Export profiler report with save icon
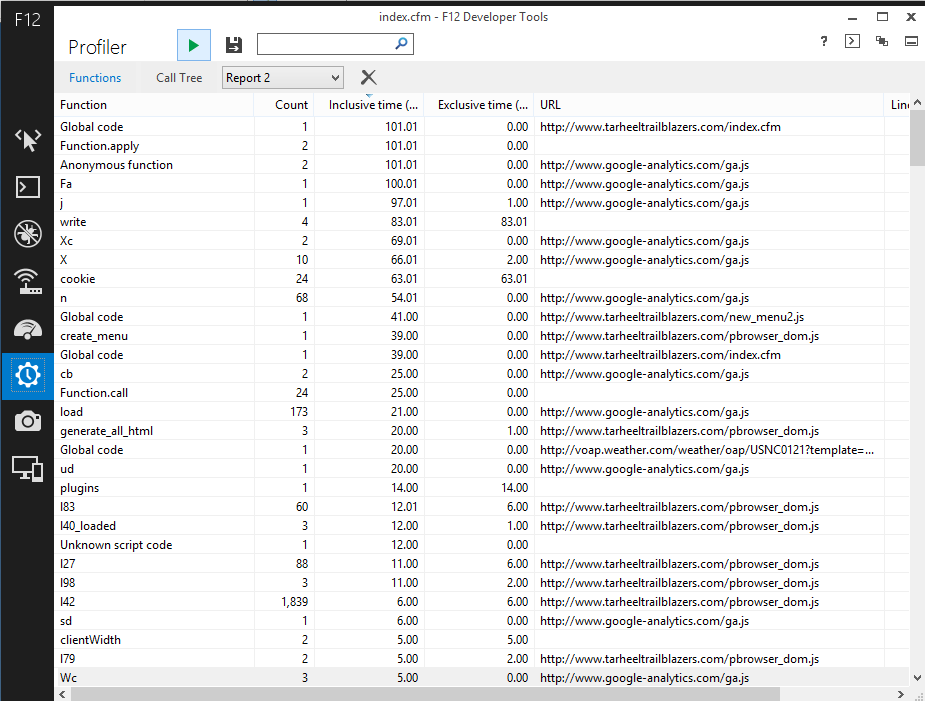The image size is (925, 701). pos(234,45)
